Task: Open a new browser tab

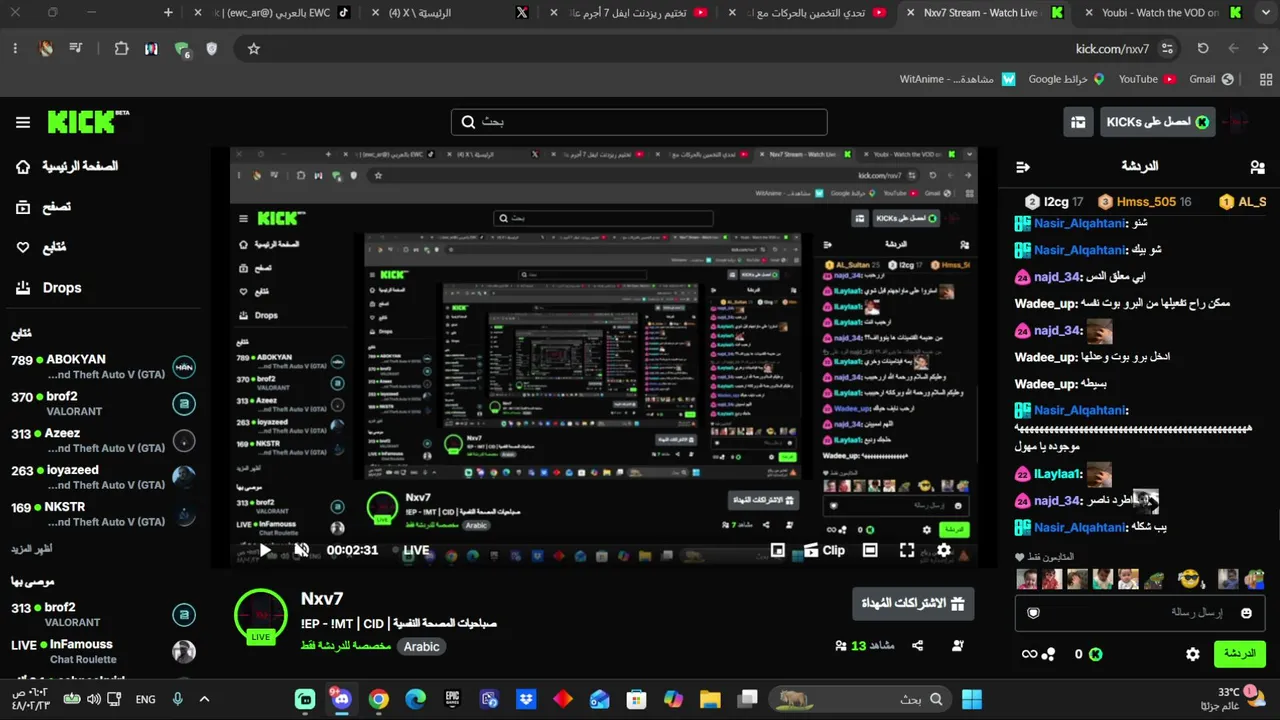Action: point(168,13)
